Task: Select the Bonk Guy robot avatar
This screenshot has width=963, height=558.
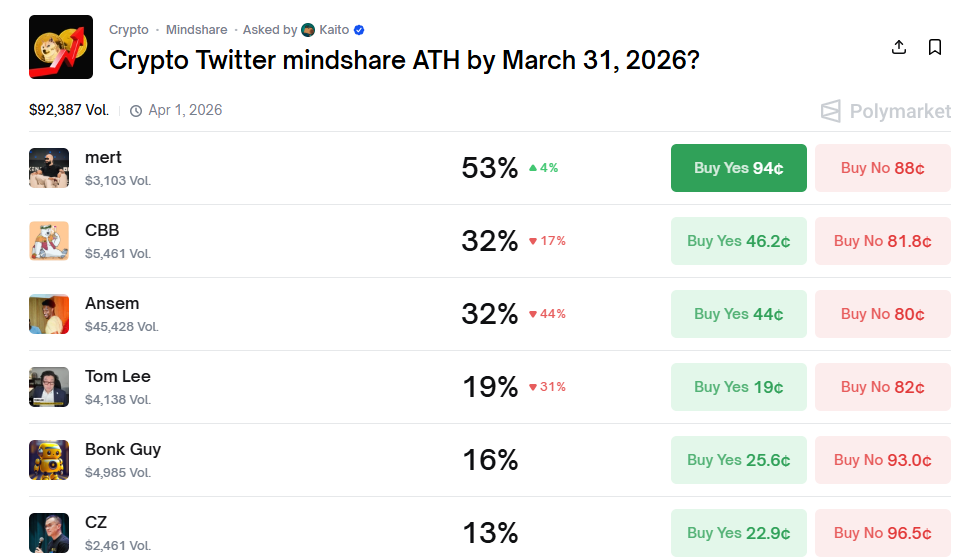Action: click(x=49, y=460)
